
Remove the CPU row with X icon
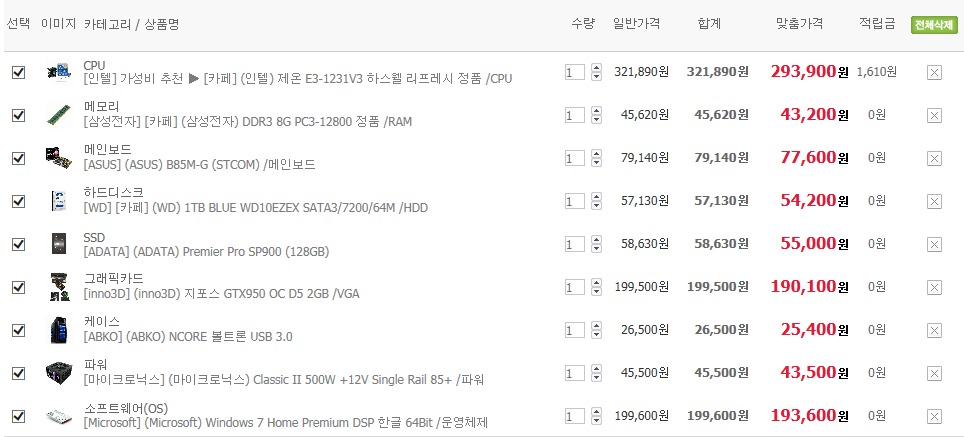point(934,73)
